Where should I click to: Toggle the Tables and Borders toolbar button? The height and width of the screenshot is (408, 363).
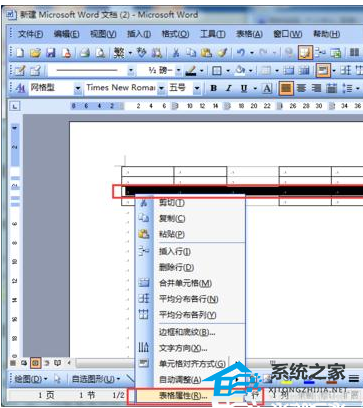point(305,53)
